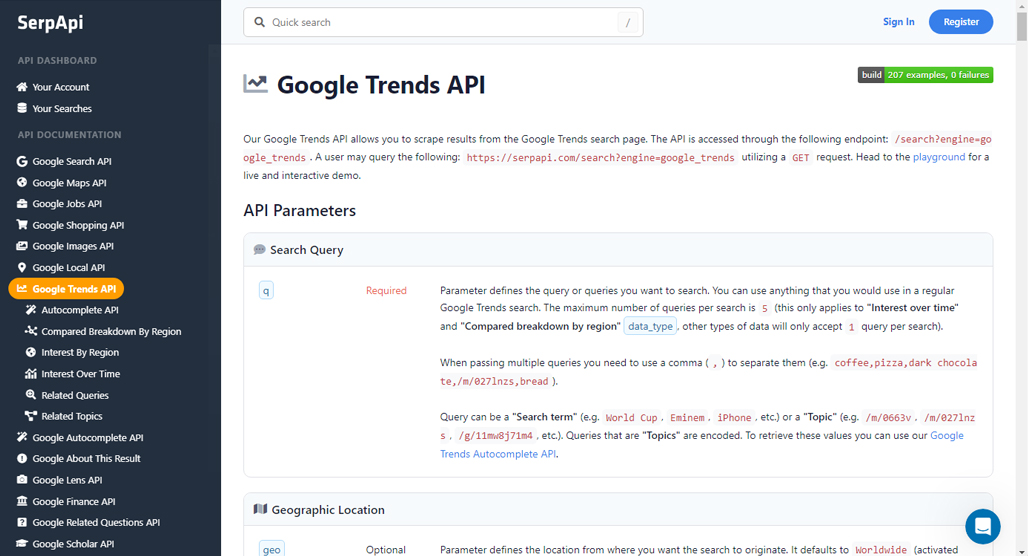Open the playground link in description
The image size is (1028, 556).
tap(938, 157)
